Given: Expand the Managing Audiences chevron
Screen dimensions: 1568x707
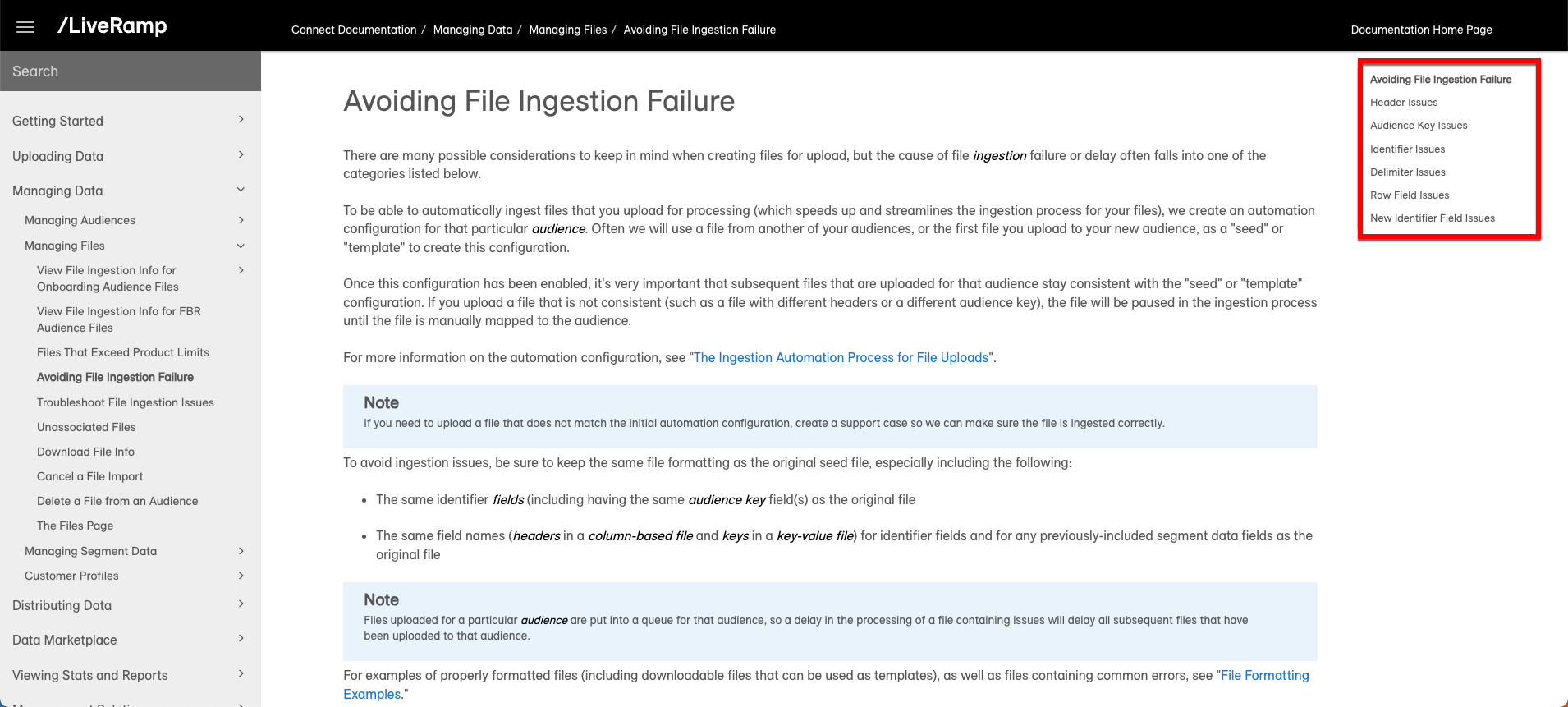Looking at the screenshot, I should [241, 220].
